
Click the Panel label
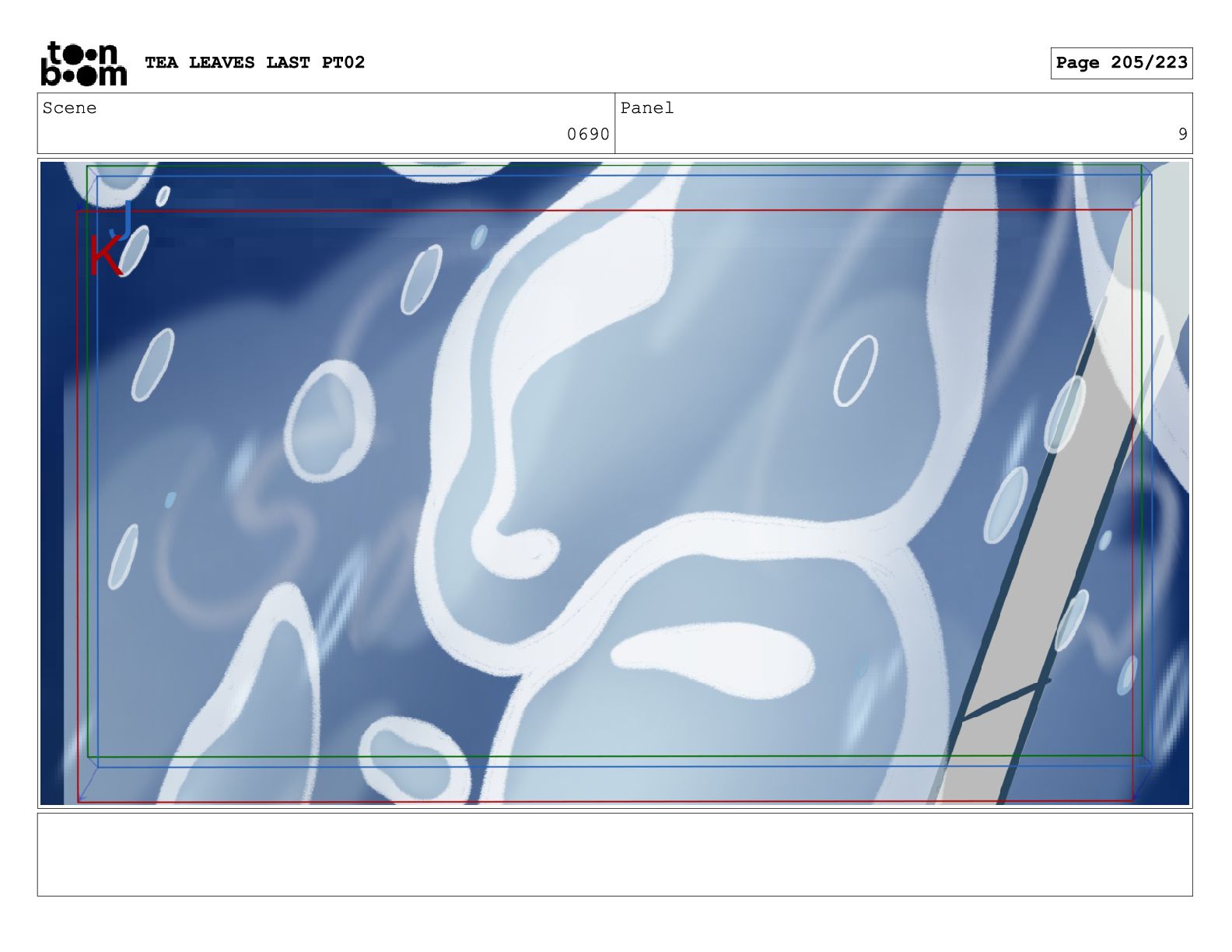click(647, 108)
